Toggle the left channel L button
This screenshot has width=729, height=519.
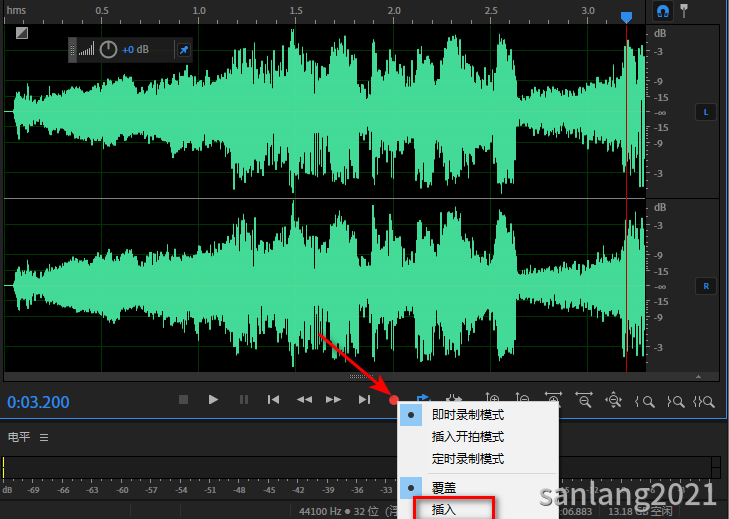click(x=705, y=112)
